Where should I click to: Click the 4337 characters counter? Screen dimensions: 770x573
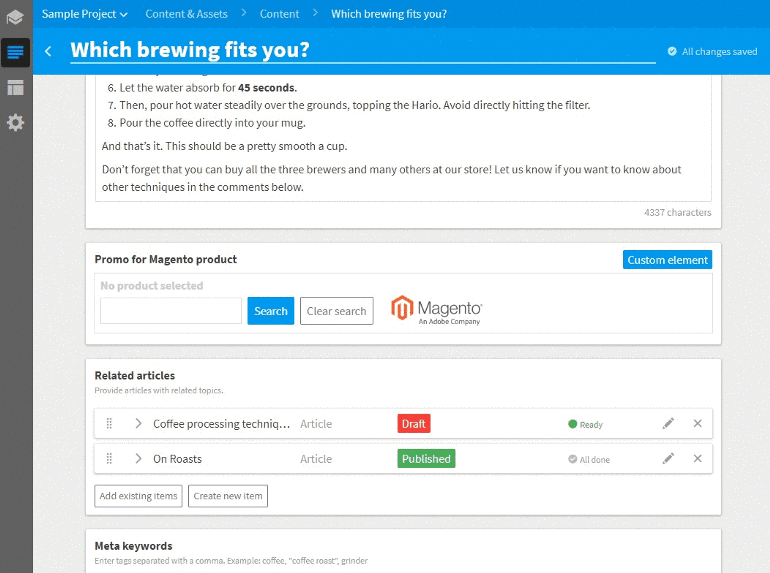(678, 213)
